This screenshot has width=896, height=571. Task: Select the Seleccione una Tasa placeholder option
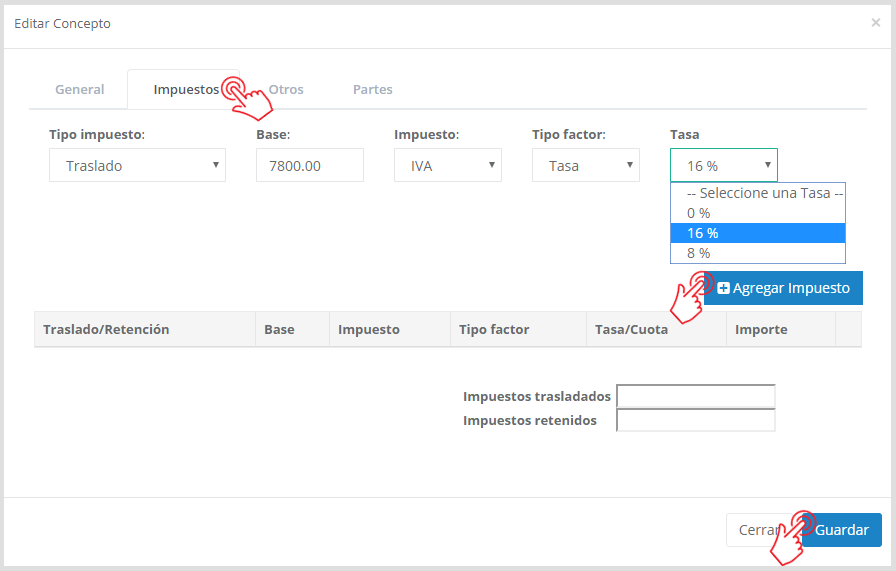click(x=758, y=193)
